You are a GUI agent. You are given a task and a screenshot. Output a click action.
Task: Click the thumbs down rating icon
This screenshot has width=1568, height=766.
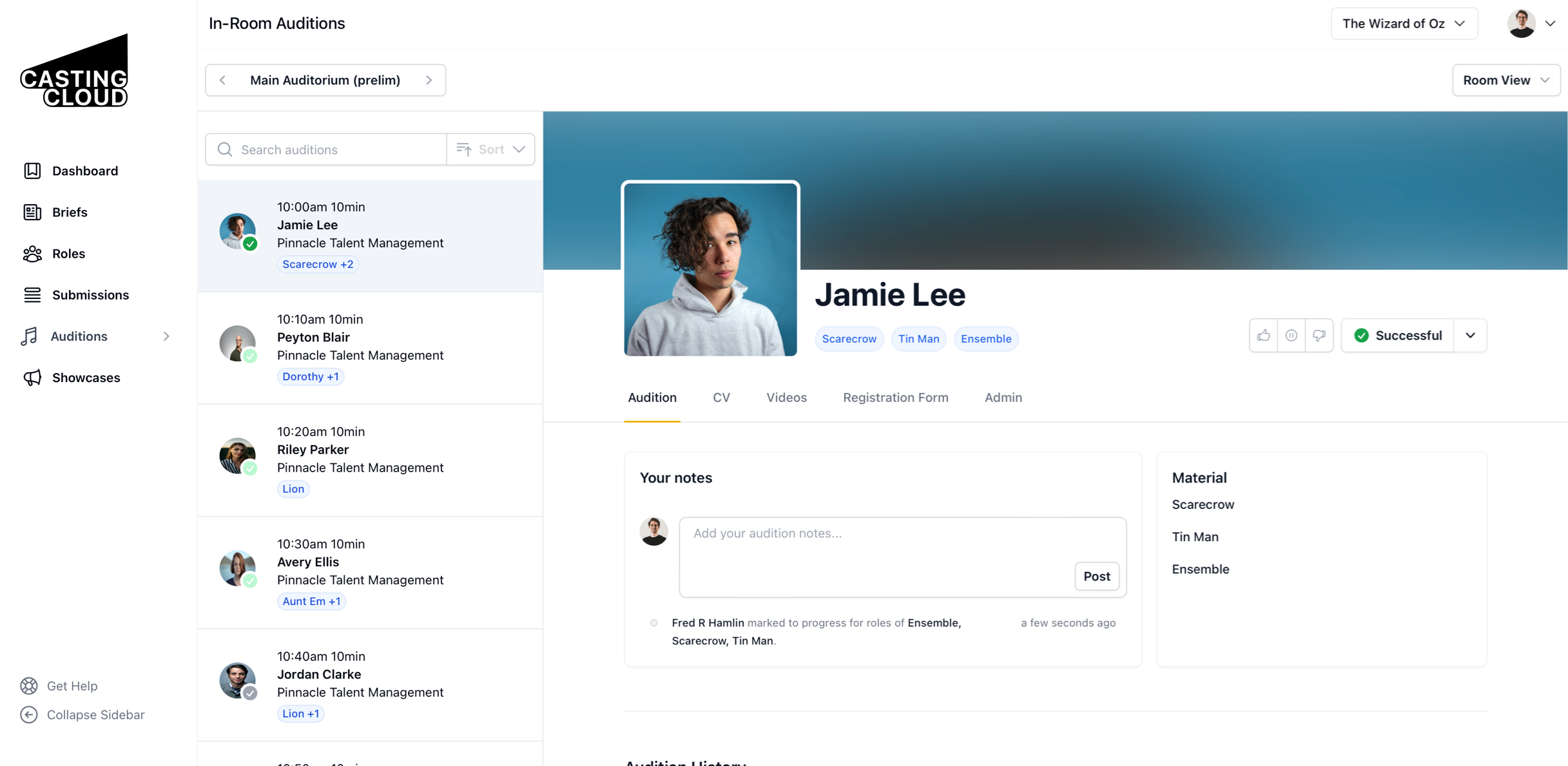1319,335
